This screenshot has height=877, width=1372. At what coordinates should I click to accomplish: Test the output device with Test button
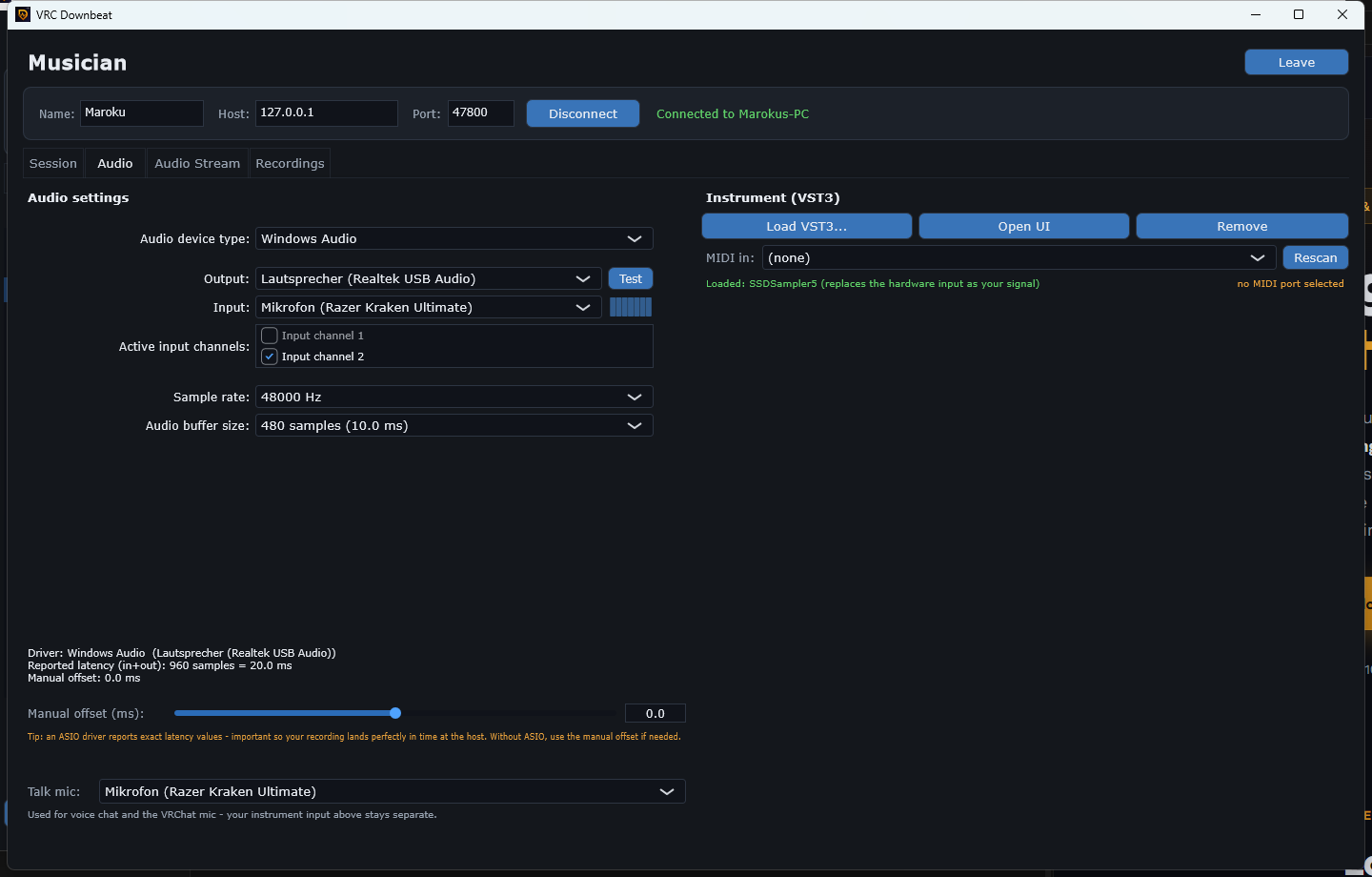631,278
